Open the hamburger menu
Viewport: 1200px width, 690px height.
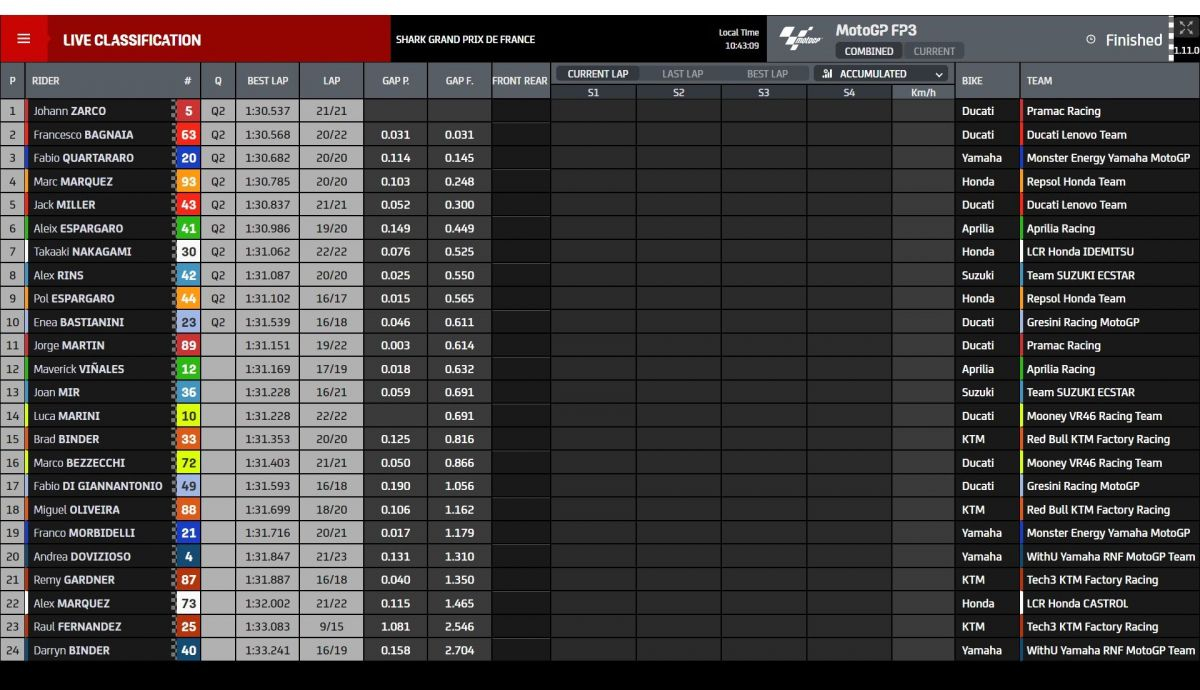point(24,39)
